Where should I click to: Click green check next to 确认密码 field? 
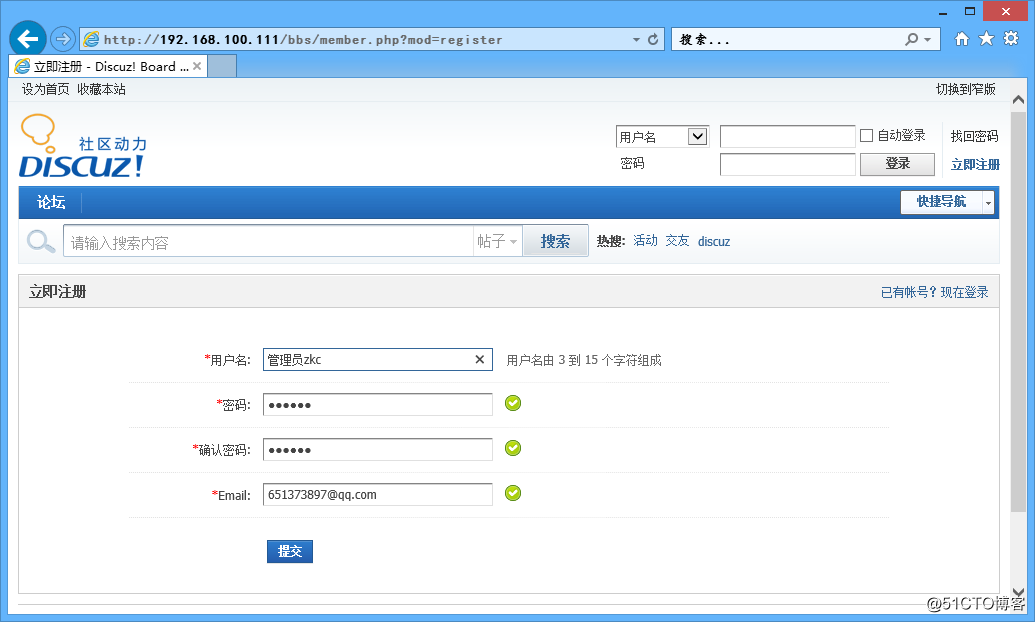tap(513, 448)
